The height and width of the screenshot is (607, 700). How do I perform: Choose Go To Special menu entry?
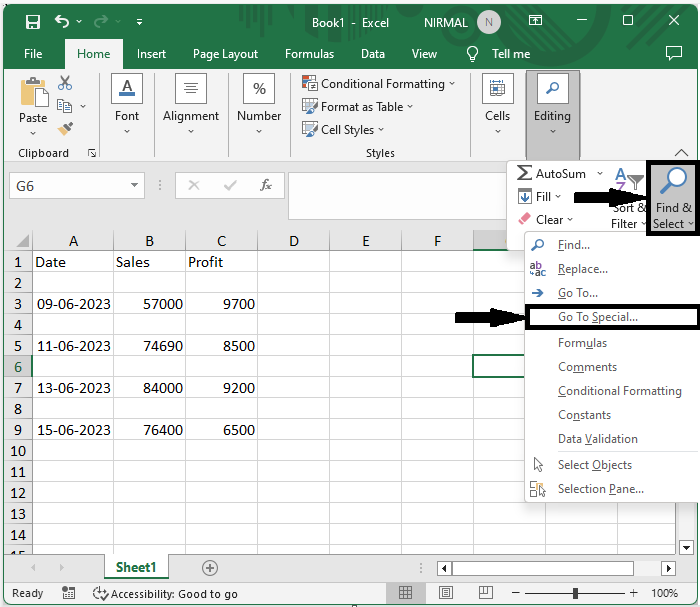(x=597, y=317)
